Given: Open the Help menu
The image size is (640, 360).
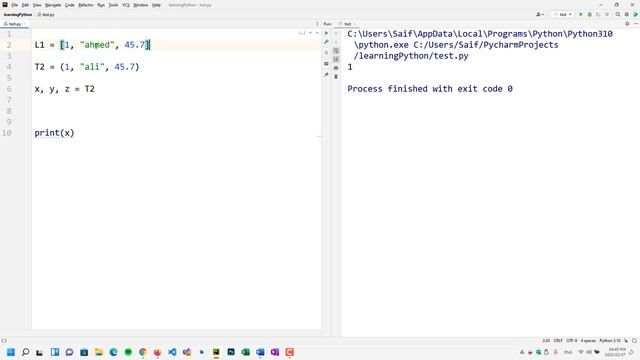Looking at the screenshot, I should pyautogui.click(x=156, y=5).
